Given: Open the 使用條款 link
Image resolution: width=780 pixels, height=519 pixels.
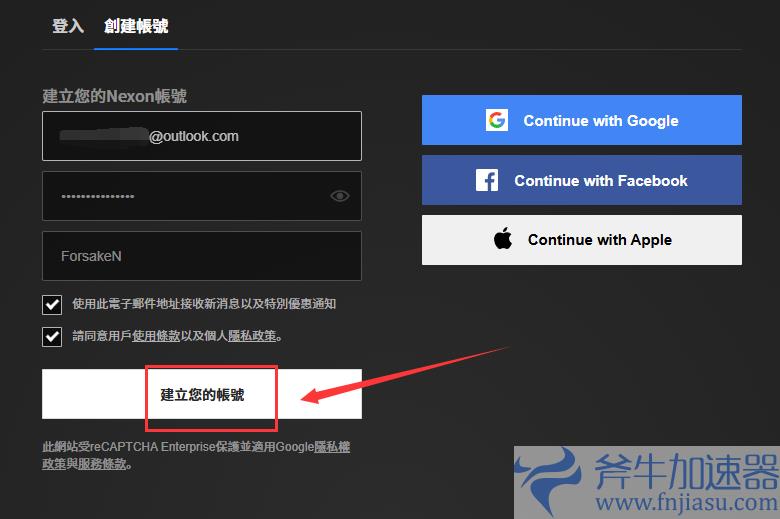Looking at the screenshot, I should tap(156, 336).
